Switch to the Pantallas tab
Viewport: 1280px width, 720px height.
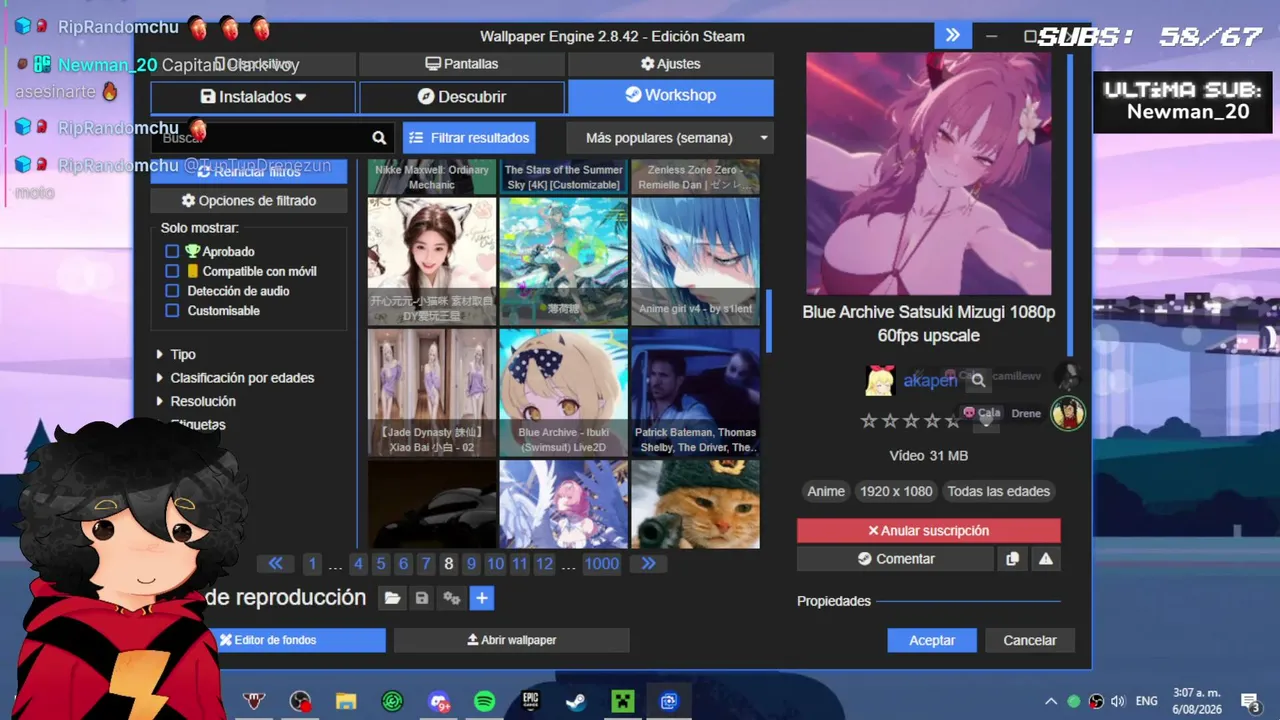coord(462,64)
